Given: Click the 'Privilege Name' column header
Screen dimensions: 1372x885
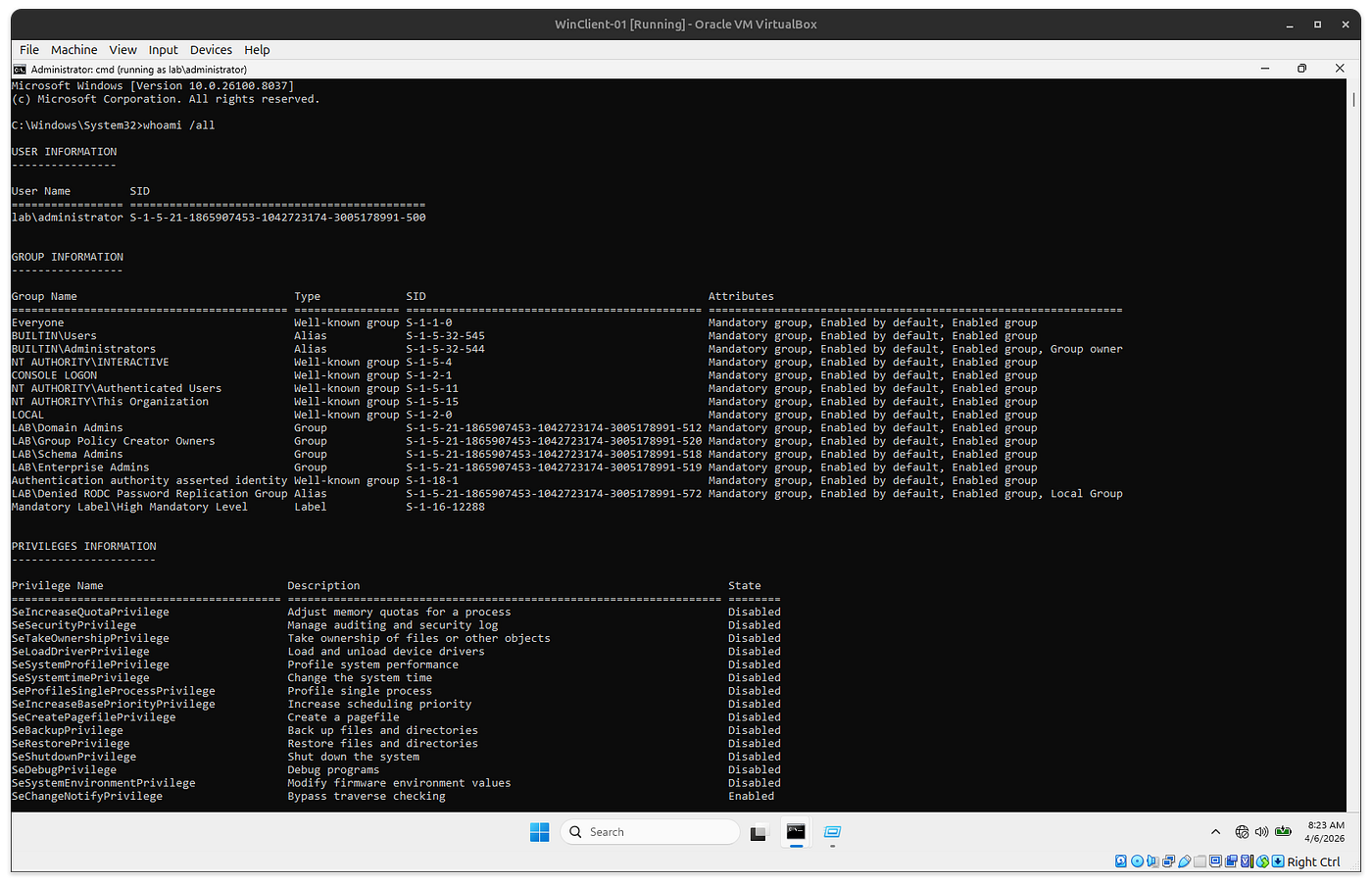Looking at the screenshot, I should click(x=57, y=586).
